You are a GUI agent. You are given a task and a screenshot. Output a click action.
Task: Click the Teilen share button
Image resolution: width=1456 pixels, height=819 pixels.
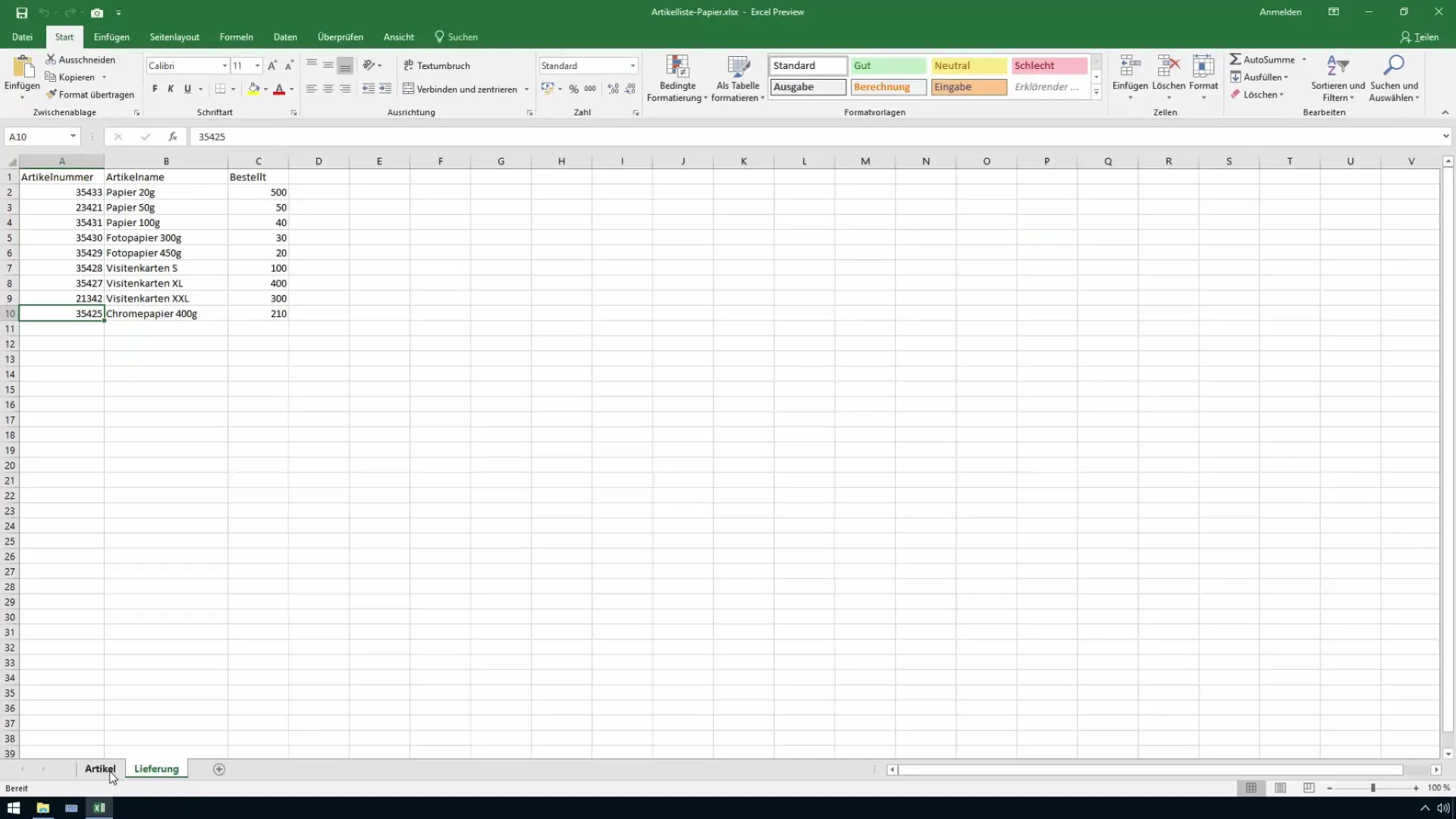click(x=1419, y=36)
